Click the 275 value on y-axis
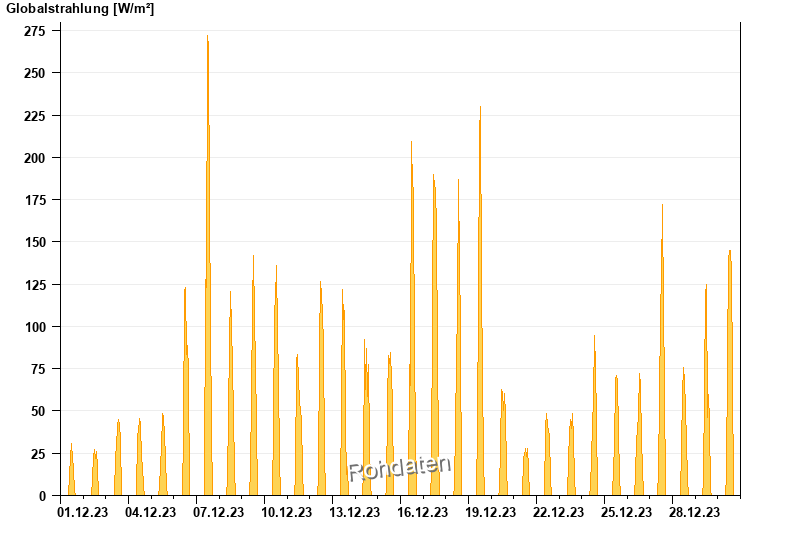 click(35, 31)
